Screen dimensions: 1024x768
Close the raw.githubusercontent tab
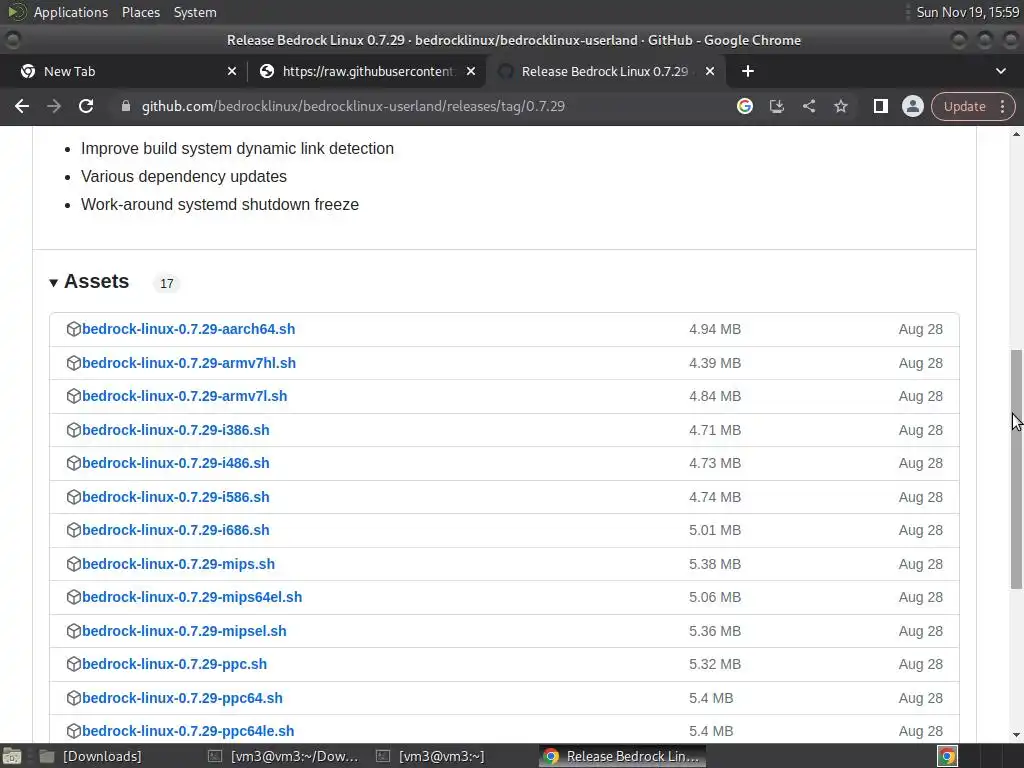tap(471, 71)
